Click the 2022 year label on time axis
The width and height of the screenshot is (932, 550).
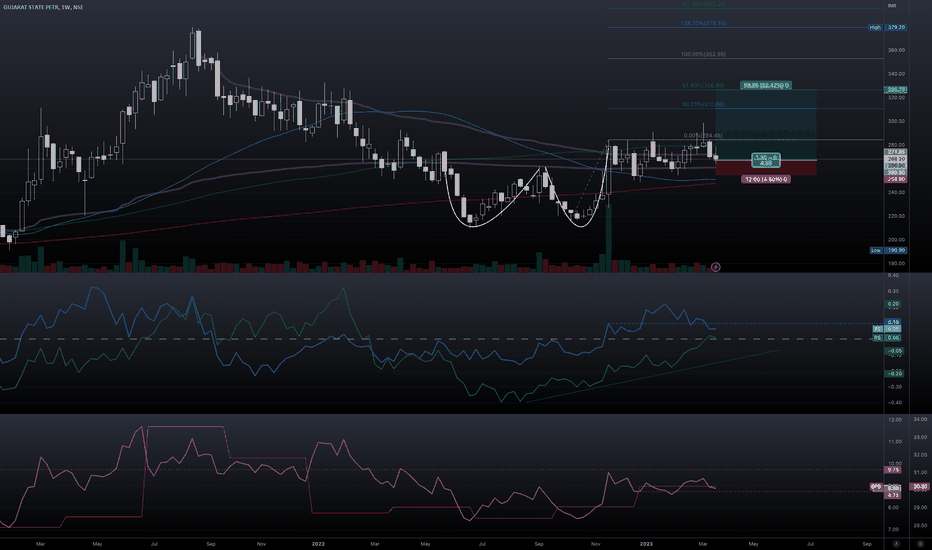click(319, 543)
